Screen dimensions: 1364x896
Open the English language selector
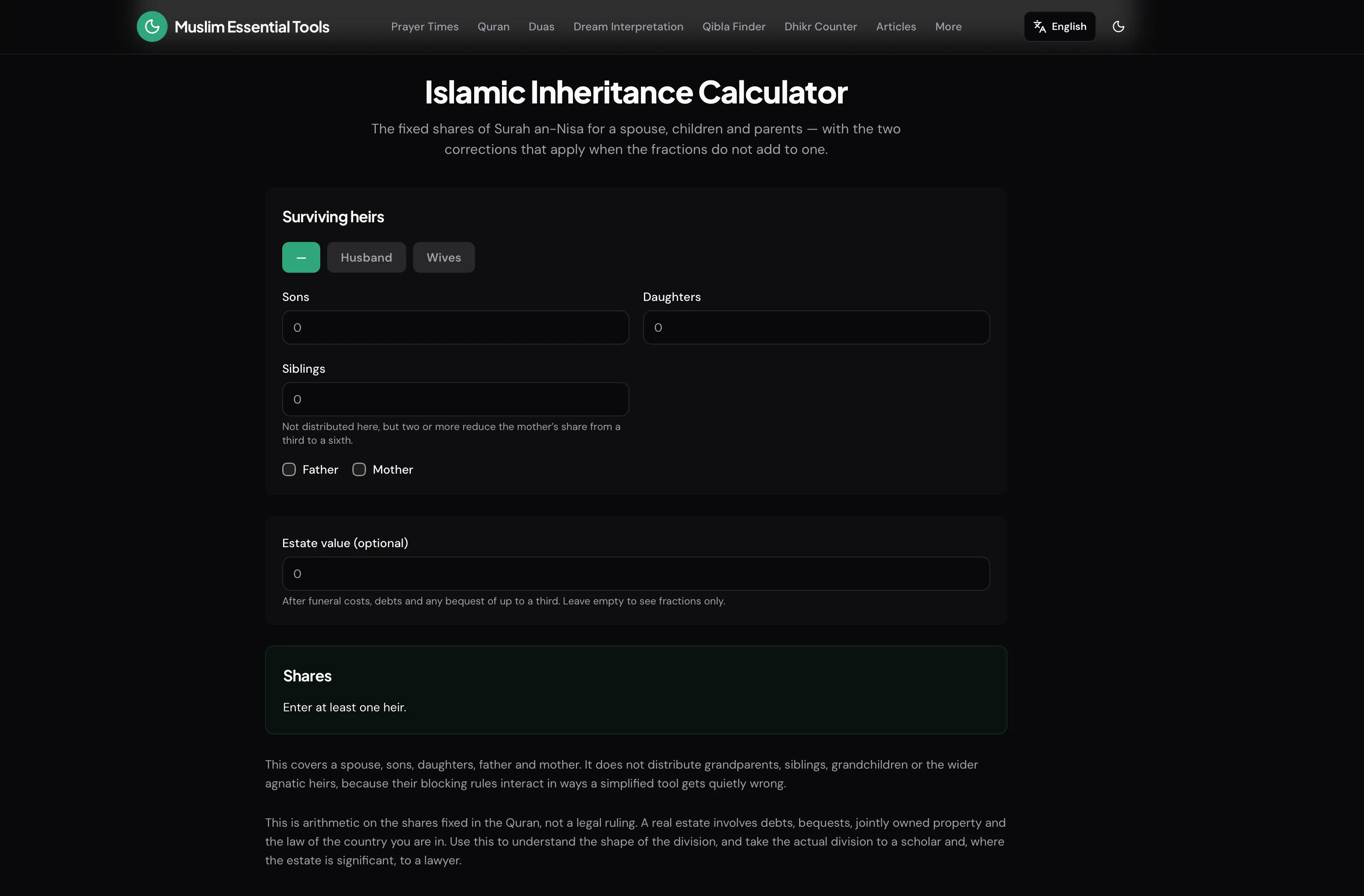[1060, 27]
